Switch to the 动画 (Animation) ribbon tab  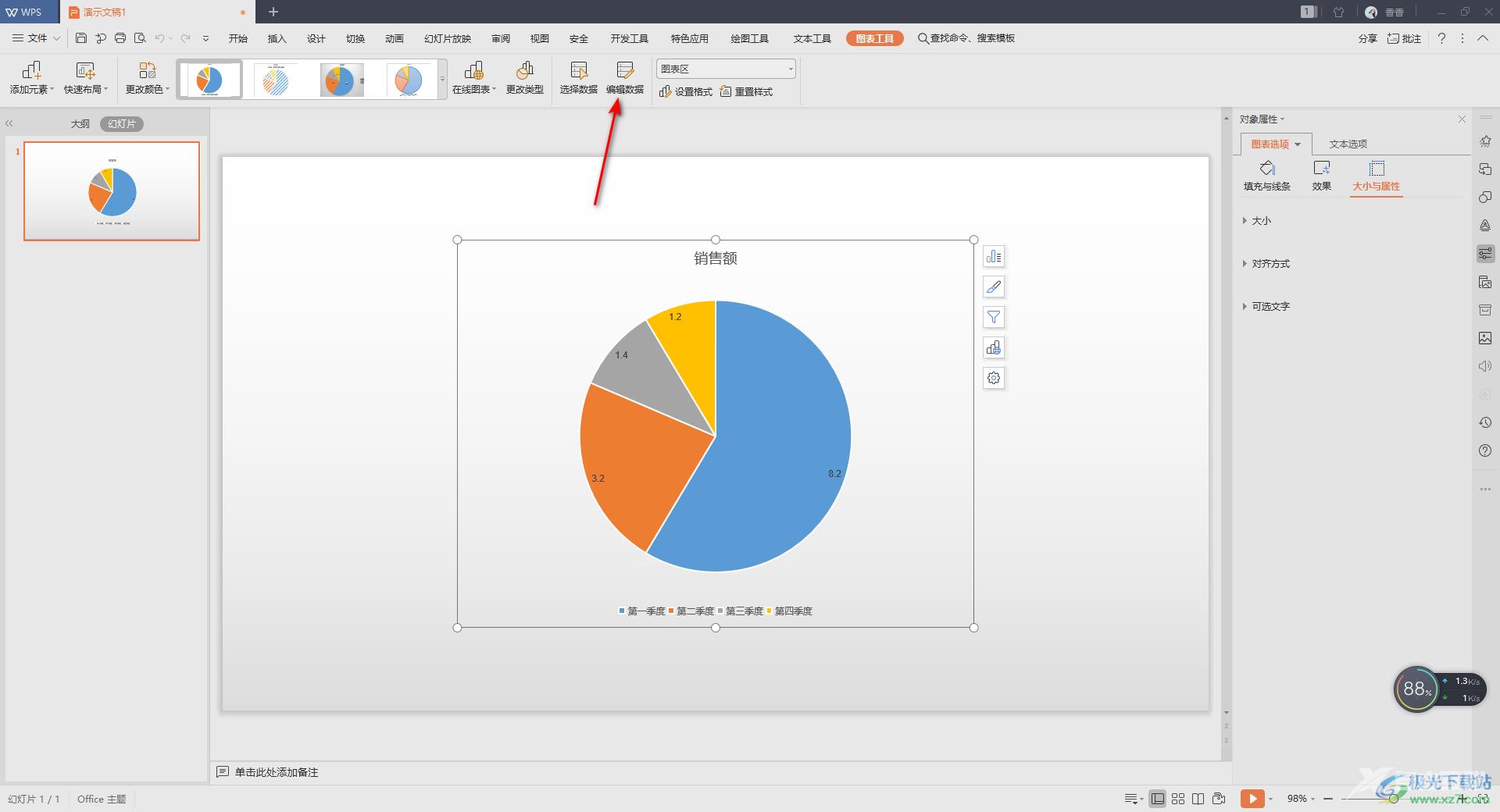pos(395,38)
